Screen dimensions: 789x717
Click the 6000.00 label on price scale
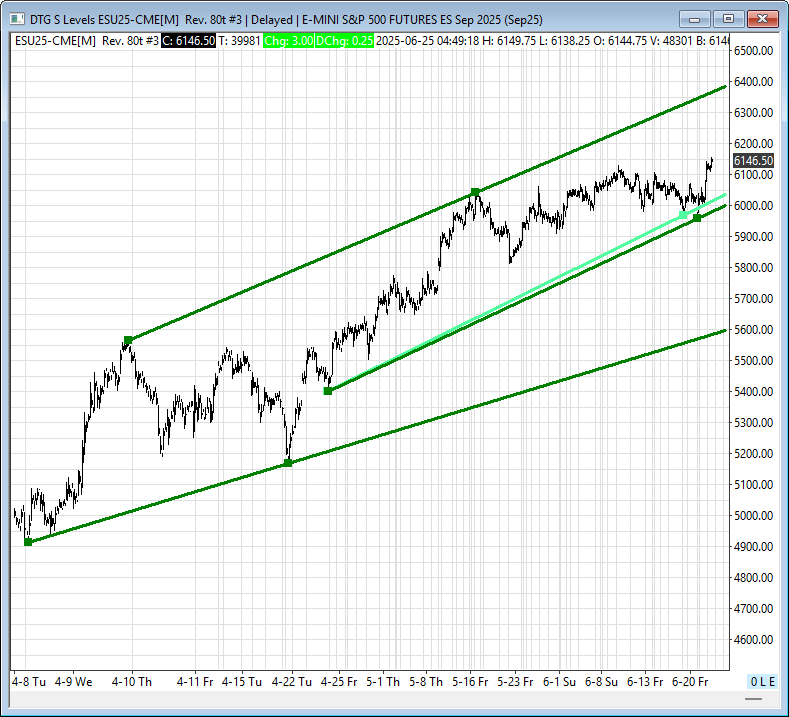coord(752,206)
